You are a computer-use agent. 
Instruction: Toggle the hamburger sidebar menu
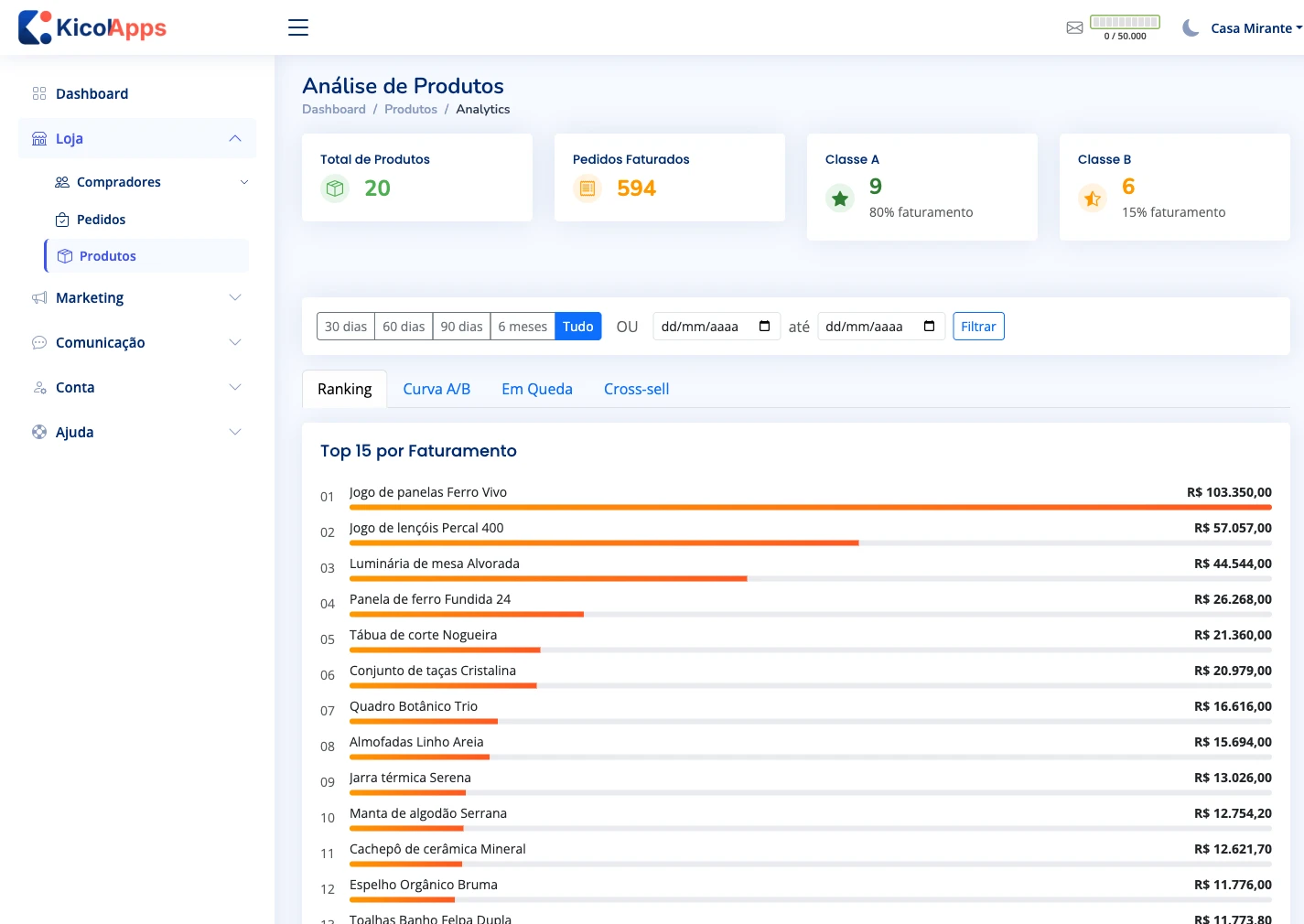click(298, 27)
